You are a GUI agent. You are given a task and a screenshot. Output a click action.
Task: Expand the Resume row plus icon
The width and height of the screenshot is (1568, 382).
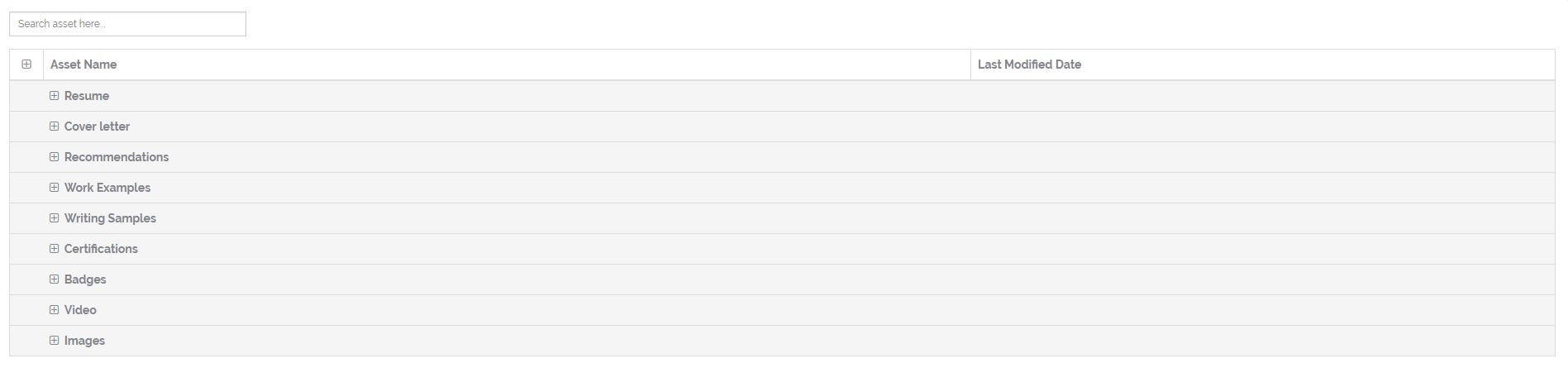(x=55, y=96)
